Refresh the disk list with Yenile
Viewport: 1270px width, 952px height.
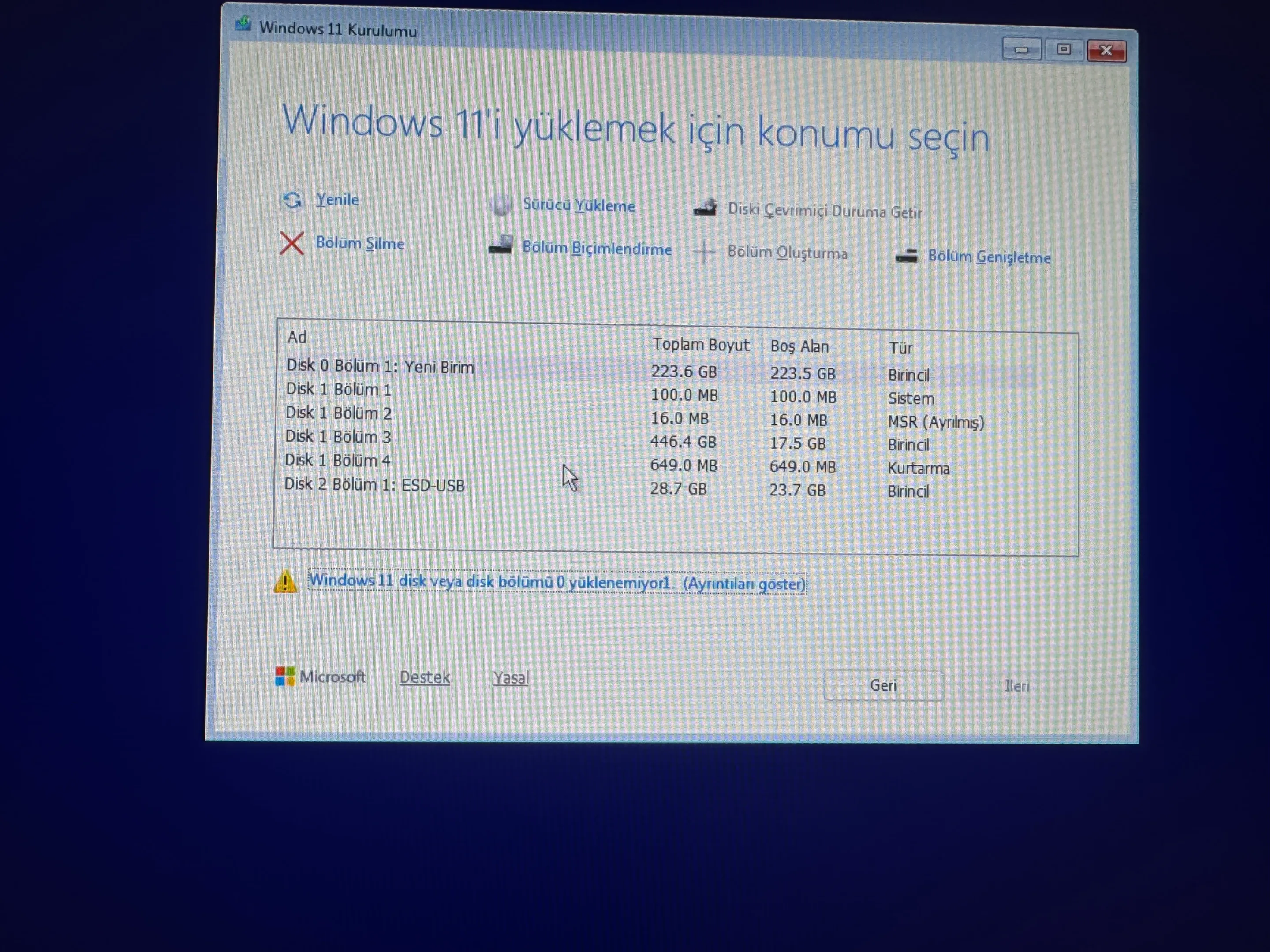pos(338,200)
